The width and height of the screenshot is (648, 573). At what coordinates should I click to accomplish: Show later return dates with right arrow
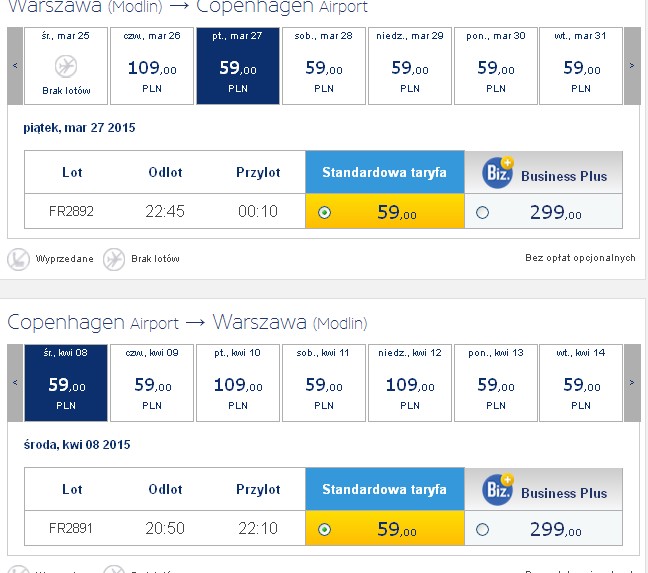point(632,383)
